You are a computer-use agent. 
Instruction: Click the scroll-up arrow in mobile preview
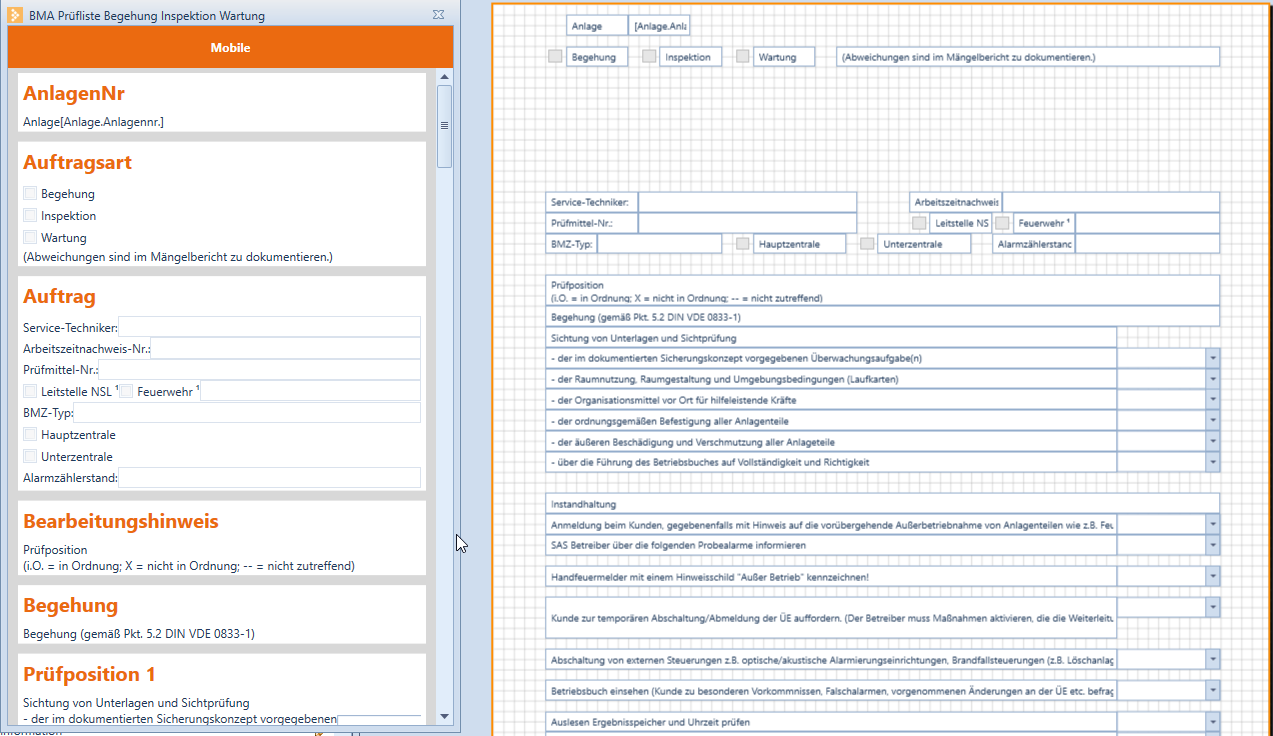pos(444,76)
